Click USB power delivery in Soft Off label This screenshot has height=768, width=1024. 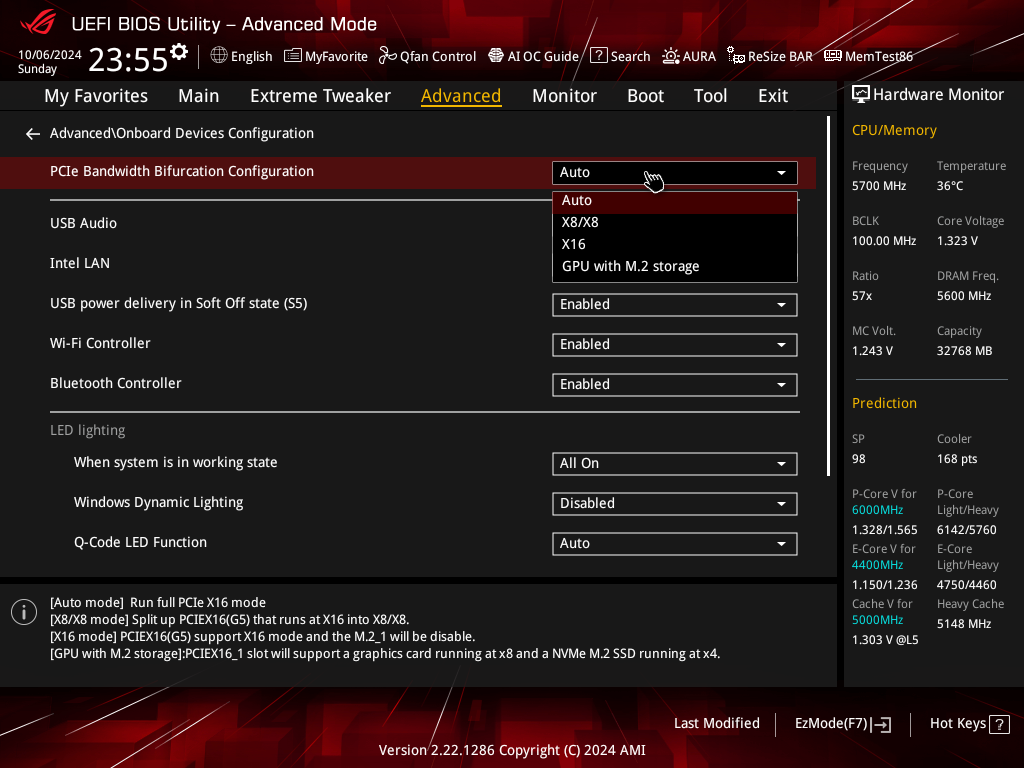[x=178, y=304]
